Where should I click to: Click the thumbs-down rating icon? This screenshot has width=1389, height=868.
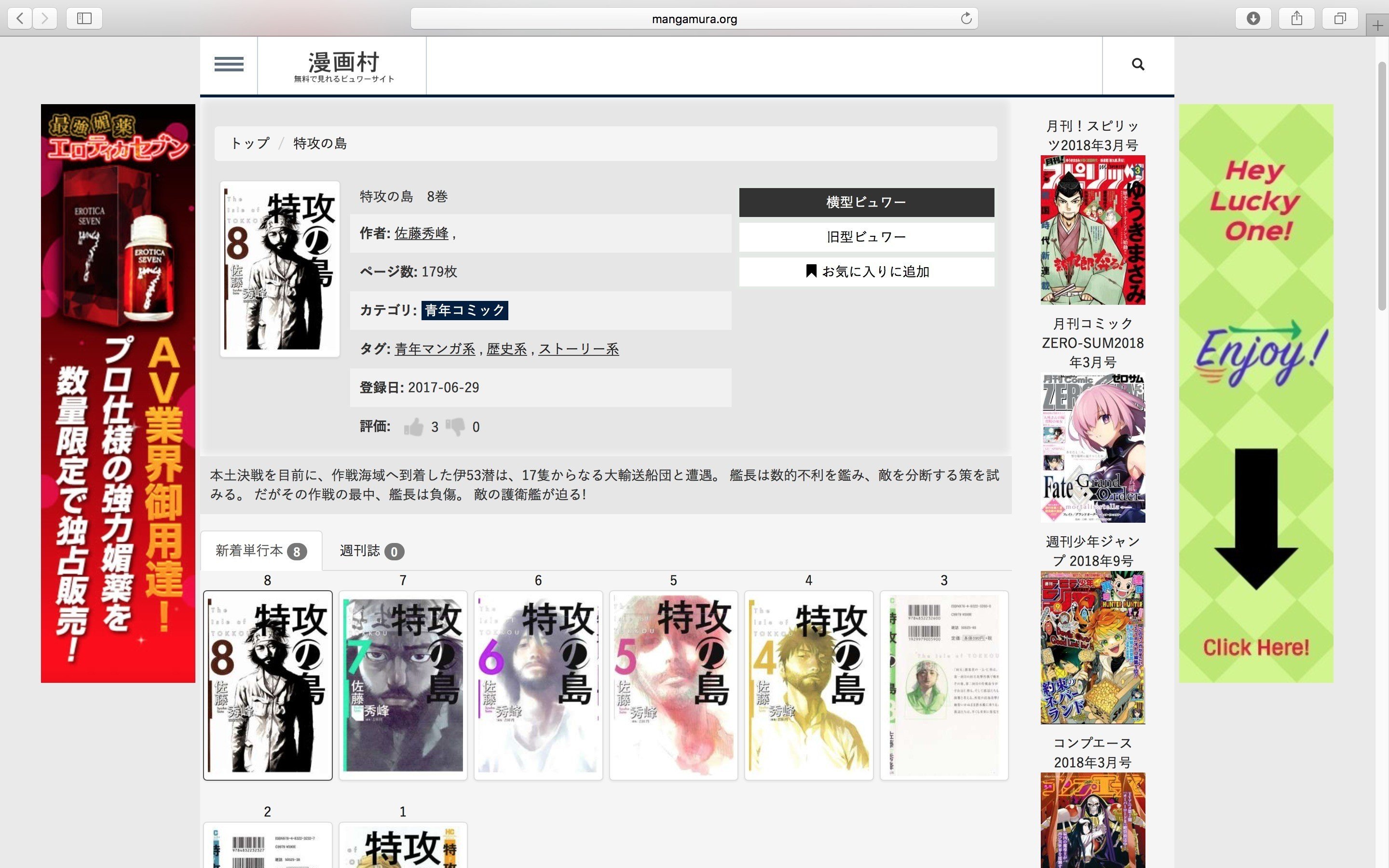[455, 427]
